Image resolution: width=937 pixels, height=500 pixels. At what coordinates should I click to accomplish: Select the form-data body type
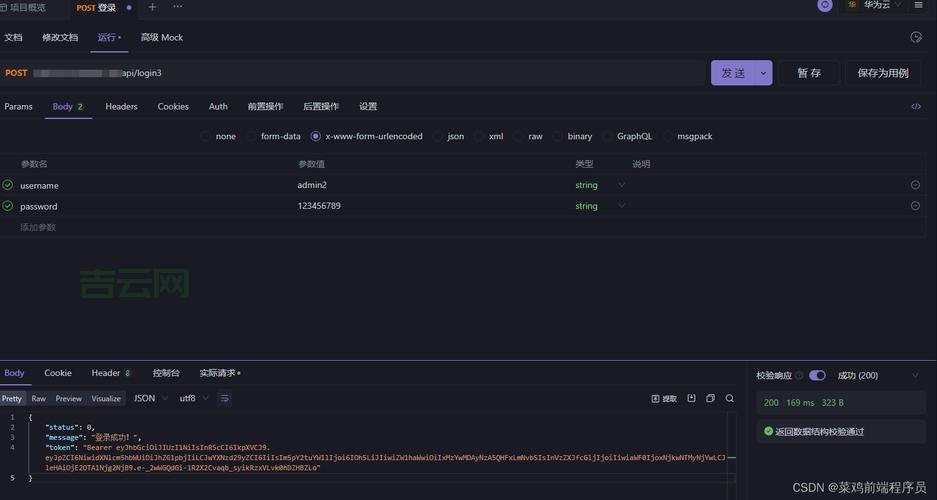274,136
